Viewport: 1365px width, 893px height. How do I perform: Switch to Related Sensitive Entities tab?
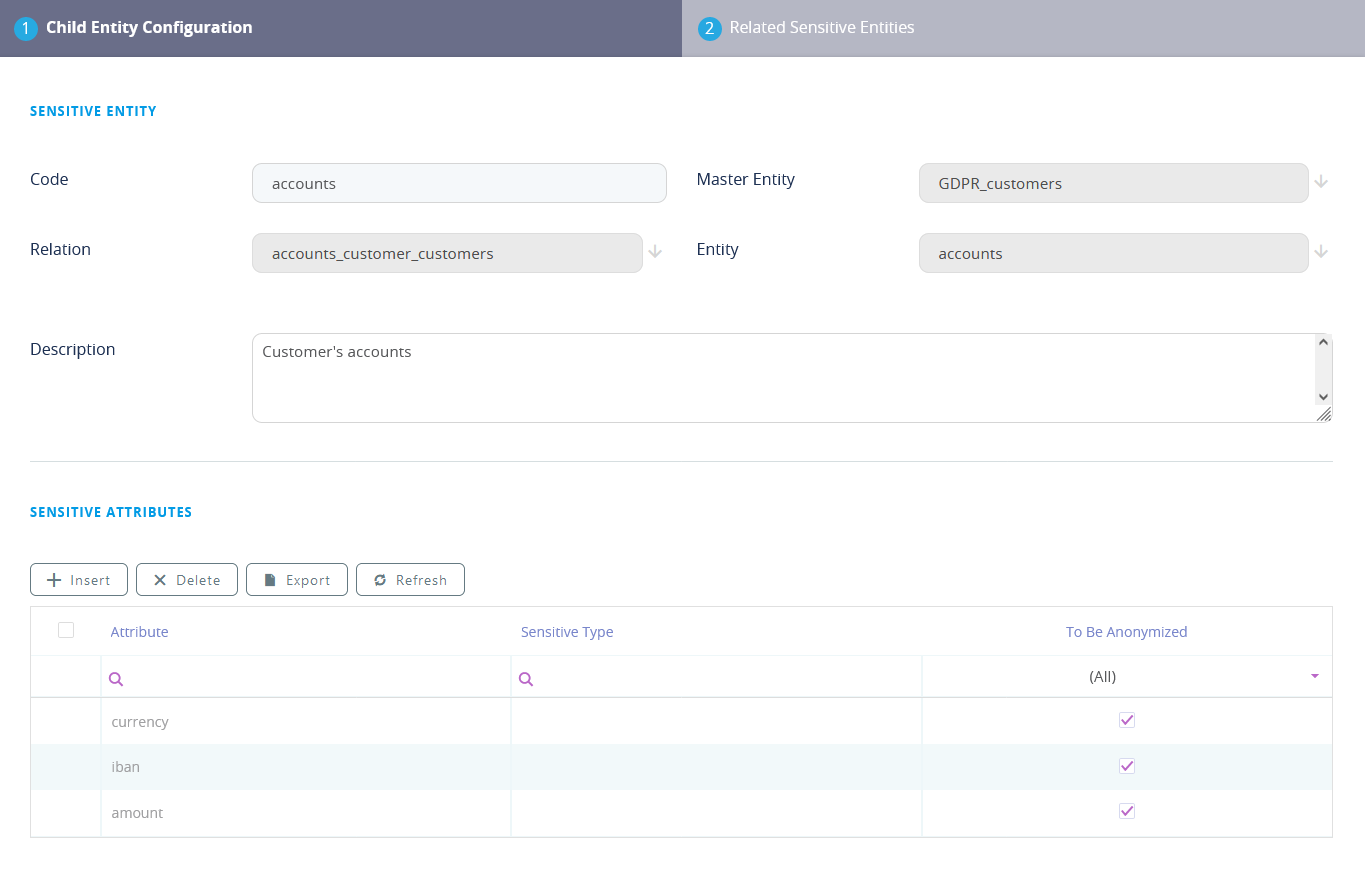pyautogui.click(x=821, y=28)
